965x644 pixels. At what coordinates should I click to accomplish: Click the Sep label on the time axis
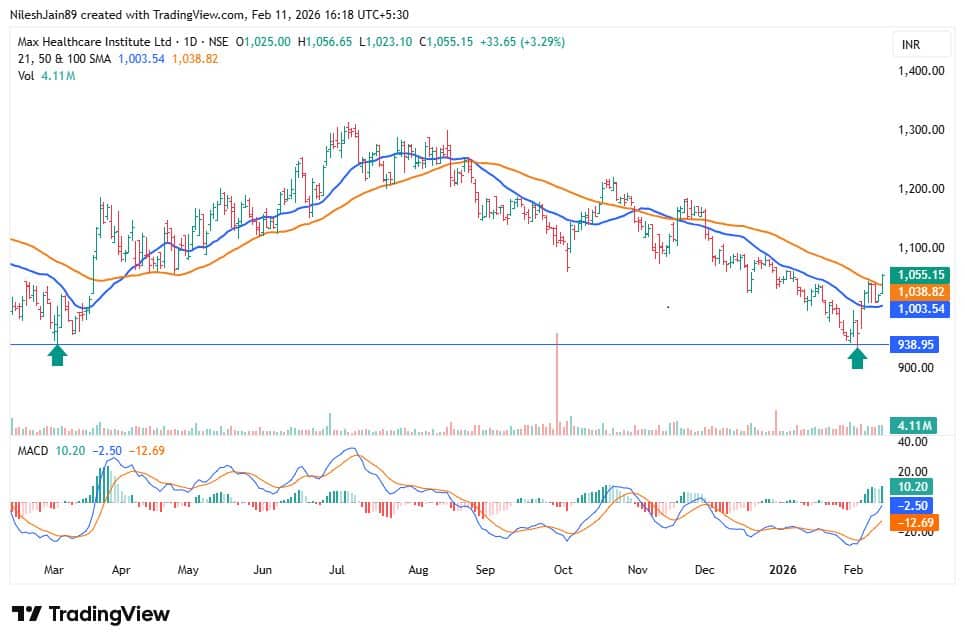486,570
